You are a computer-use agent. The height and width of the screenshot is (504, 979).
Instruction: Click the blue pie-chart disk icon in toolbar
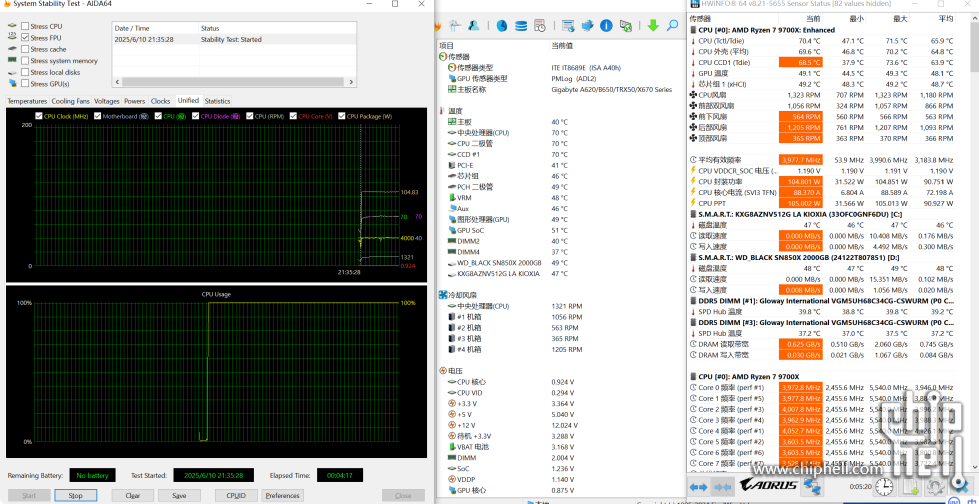(x=501, y=26)
